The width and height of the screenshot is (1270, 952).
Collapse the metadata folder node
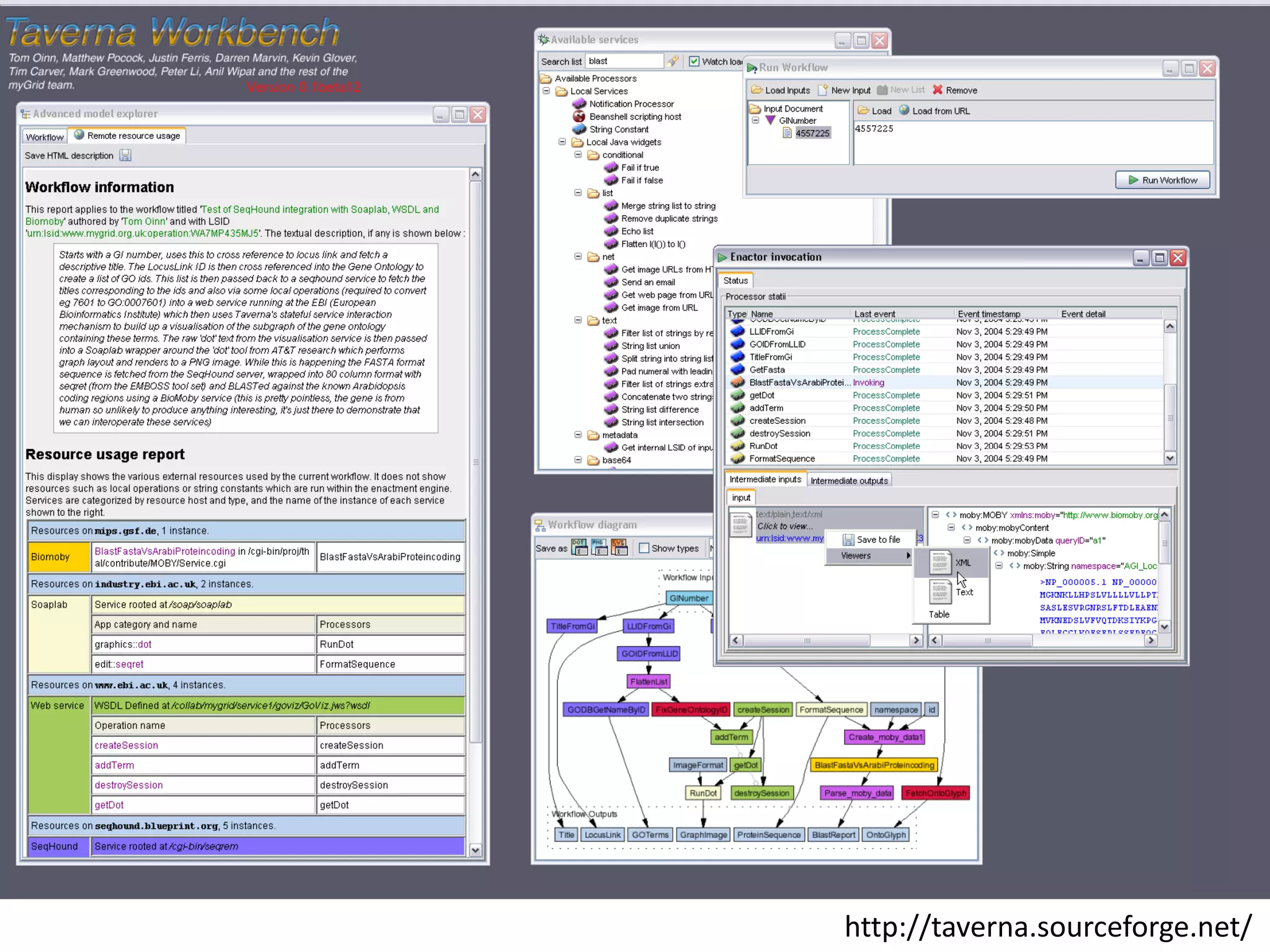click(578, 435)
